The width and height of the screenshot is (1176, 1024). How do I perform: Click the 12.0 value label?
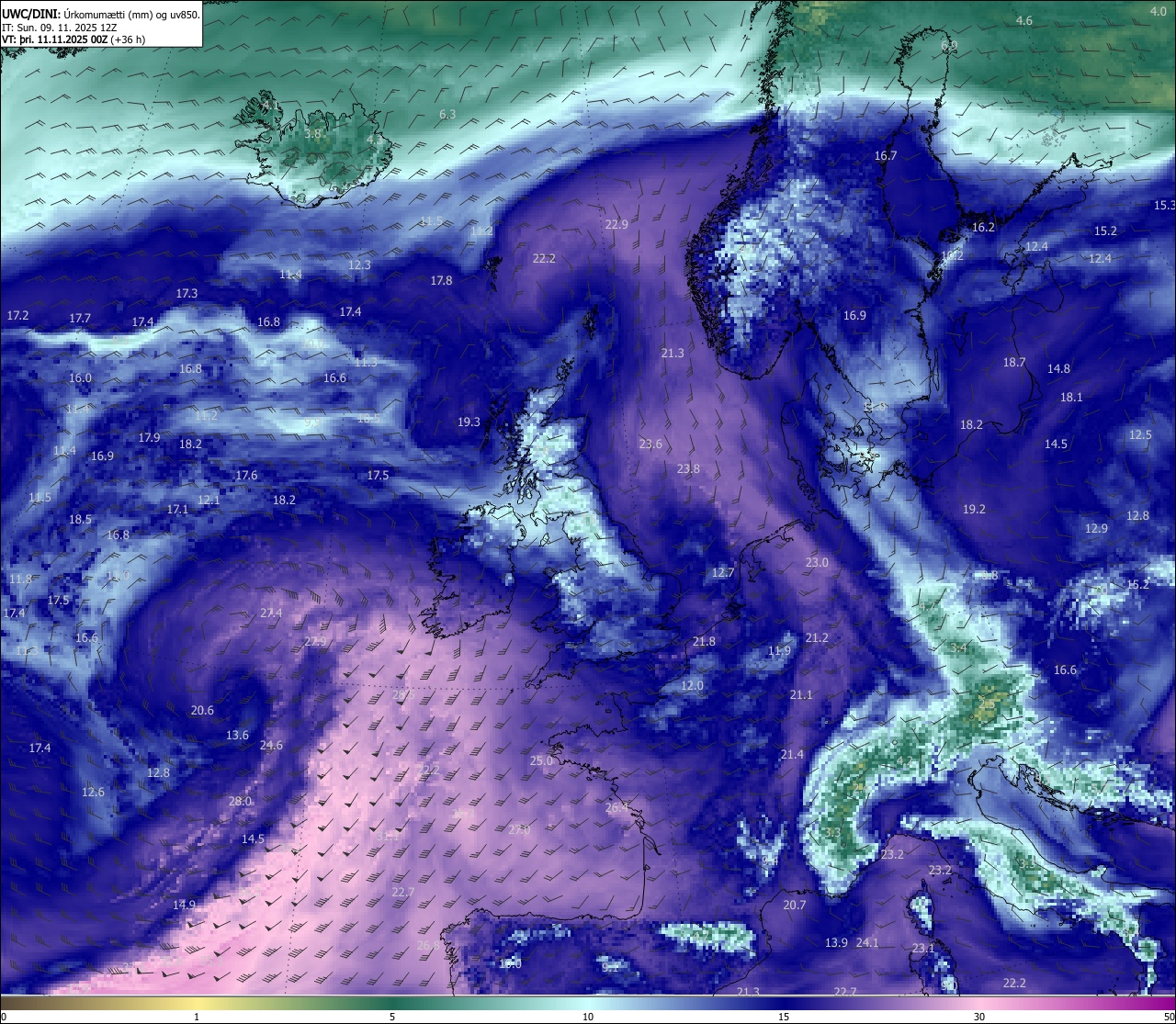[692, 686]
